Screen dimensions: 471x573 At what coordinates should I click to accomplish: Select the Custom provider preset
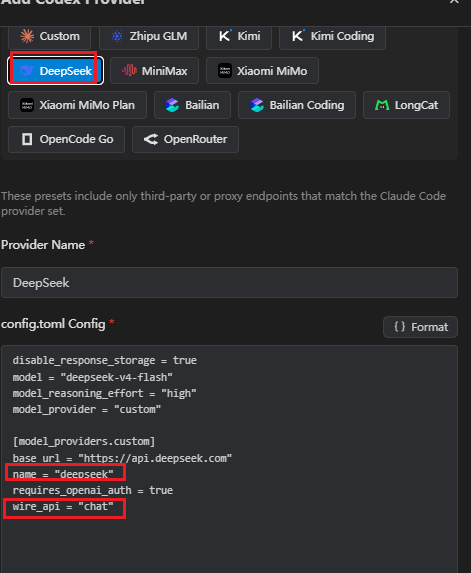click(50, 37)
